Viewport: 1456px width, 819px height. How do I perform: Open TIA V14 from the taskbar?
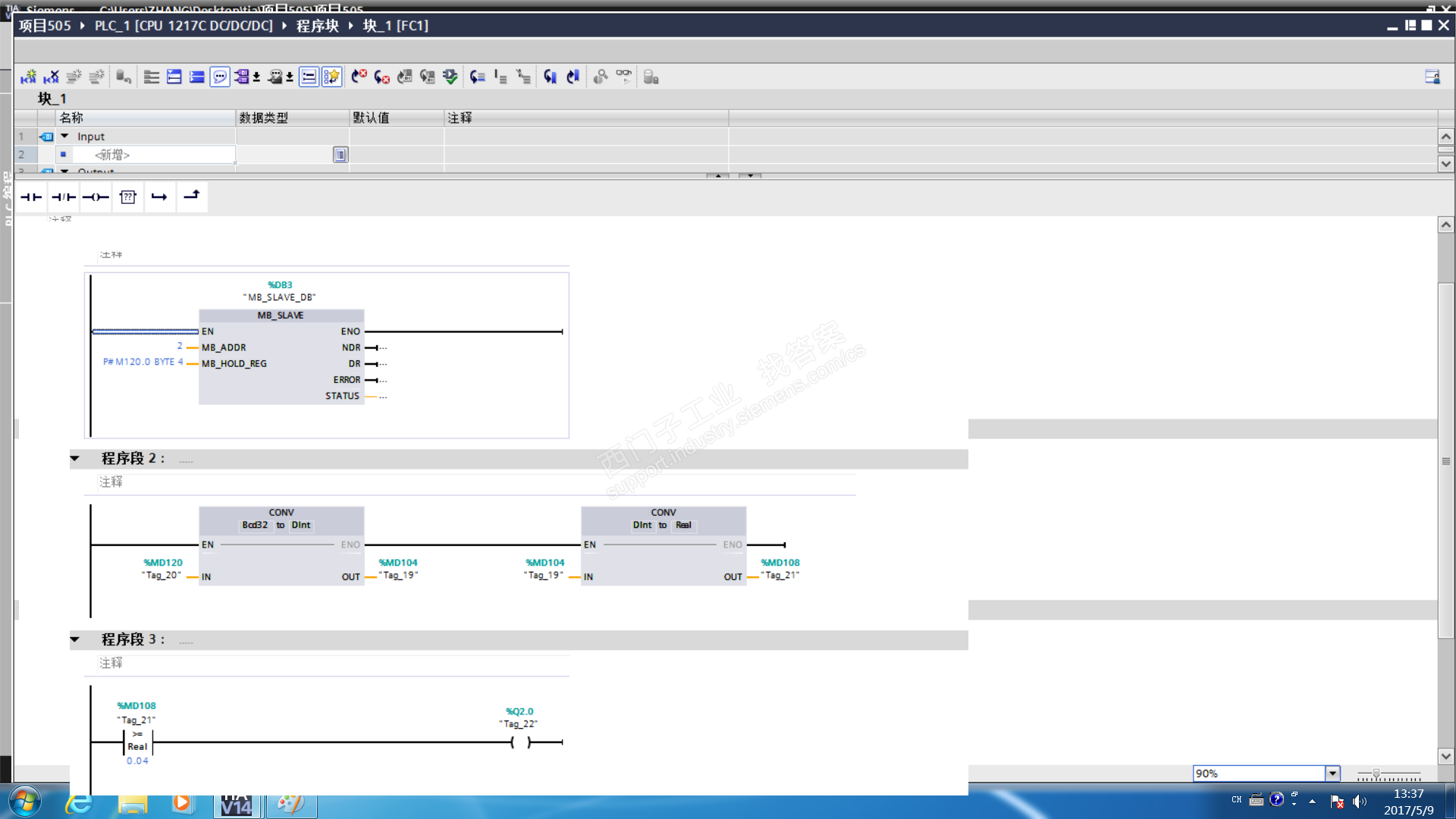pos(236,805)
